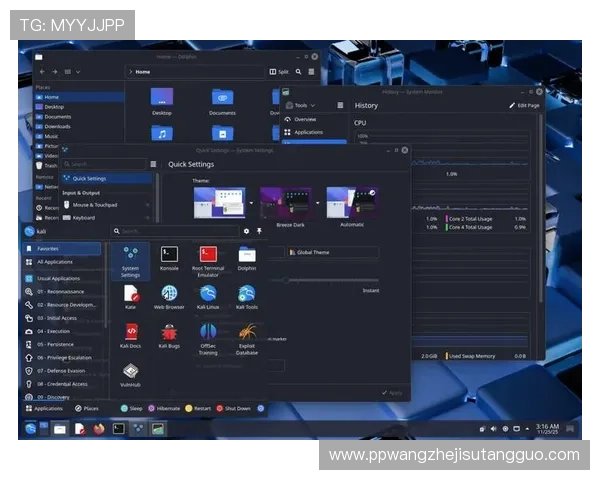The width and height of the screenshot is (600, 480).
Task: Select All Applications category
Action: pos(62,262)
